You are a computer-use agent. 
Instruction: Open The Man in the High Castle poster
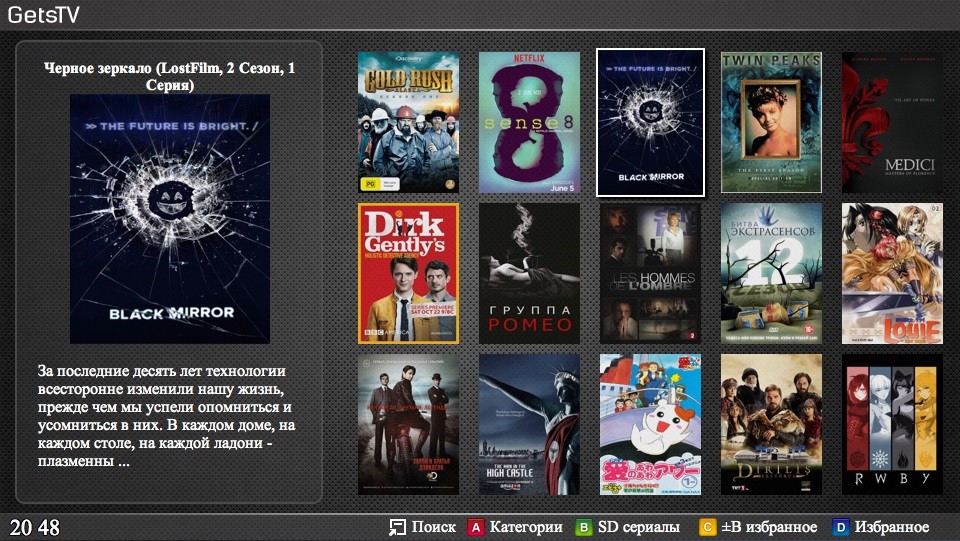coord(529,424)
